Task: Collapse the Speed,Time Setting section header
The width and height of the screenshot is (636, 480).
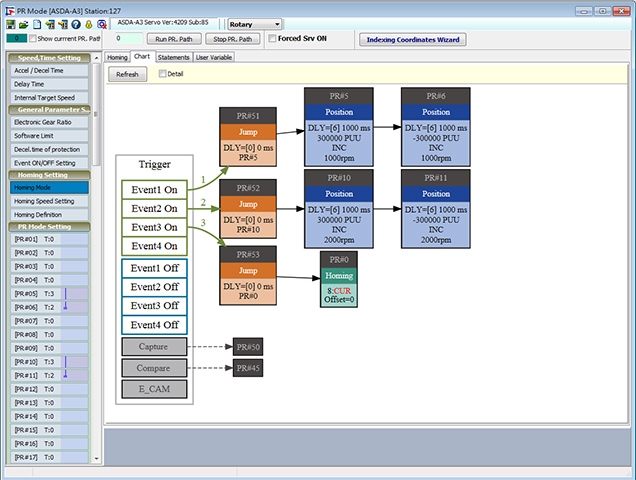Action: pyautogui.click(x=48, y=58)
